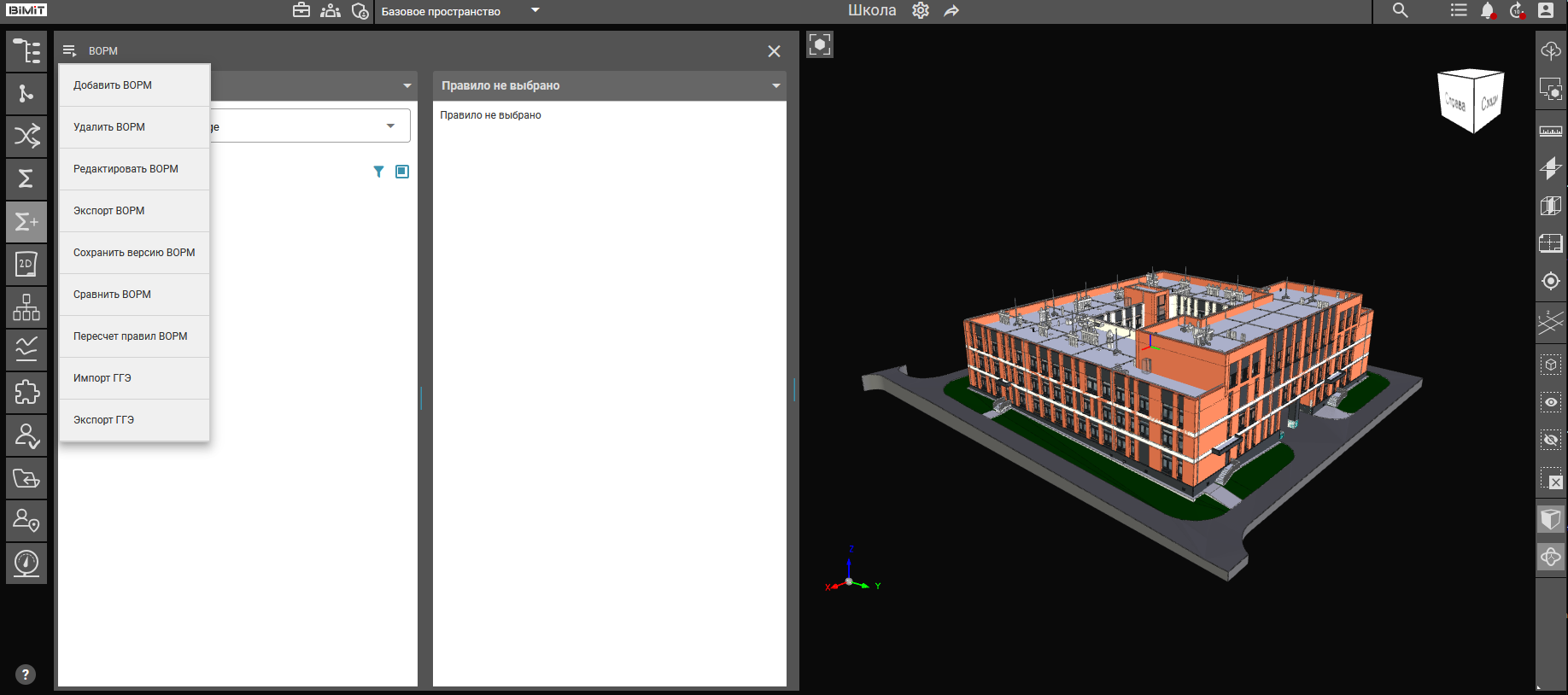Open help question mark button
Viewport: 1568px width, 695px height.
26,675
